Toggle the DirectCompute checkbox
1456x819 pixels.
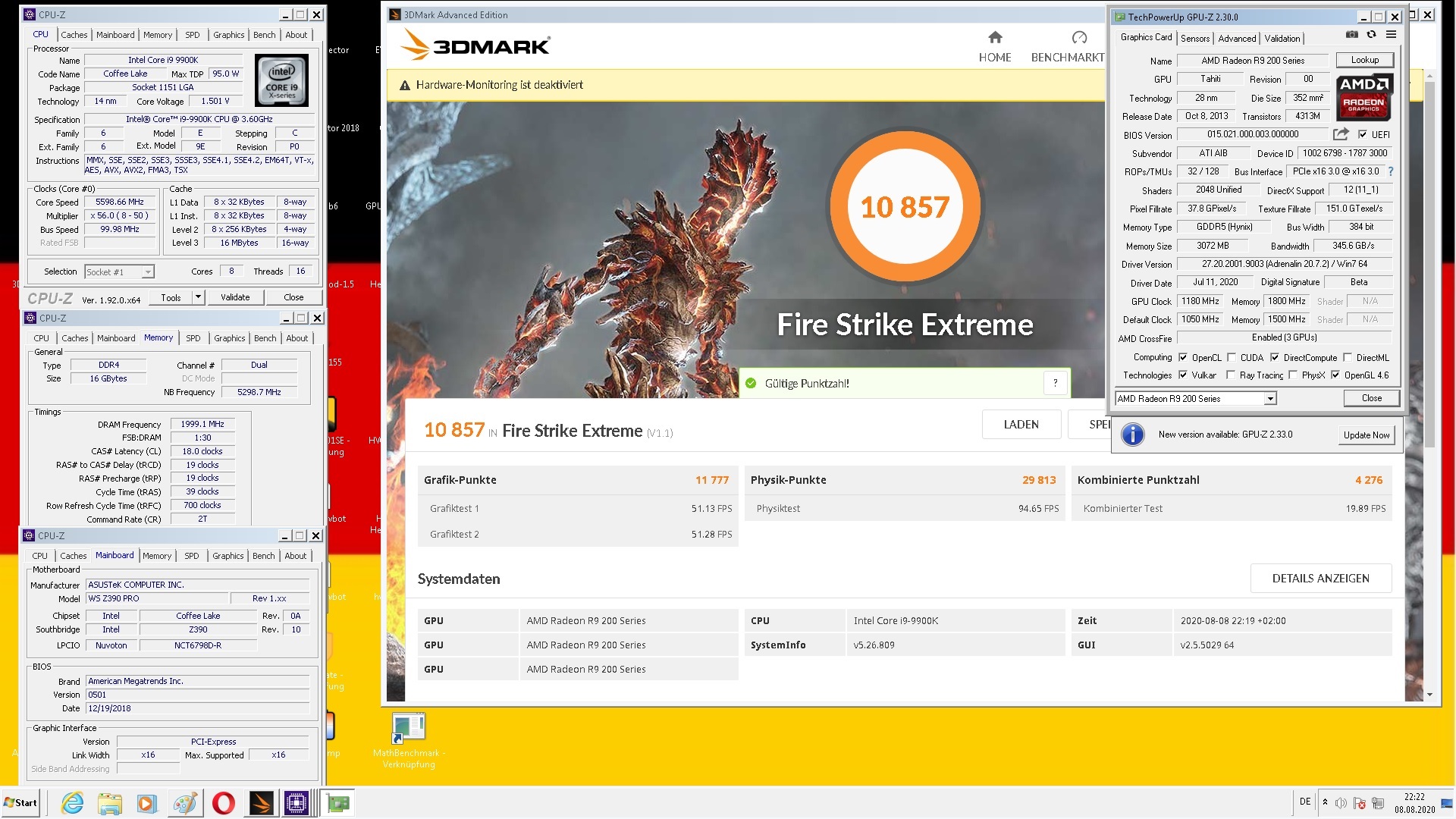pyautogui.click(x=1274, y=357)
